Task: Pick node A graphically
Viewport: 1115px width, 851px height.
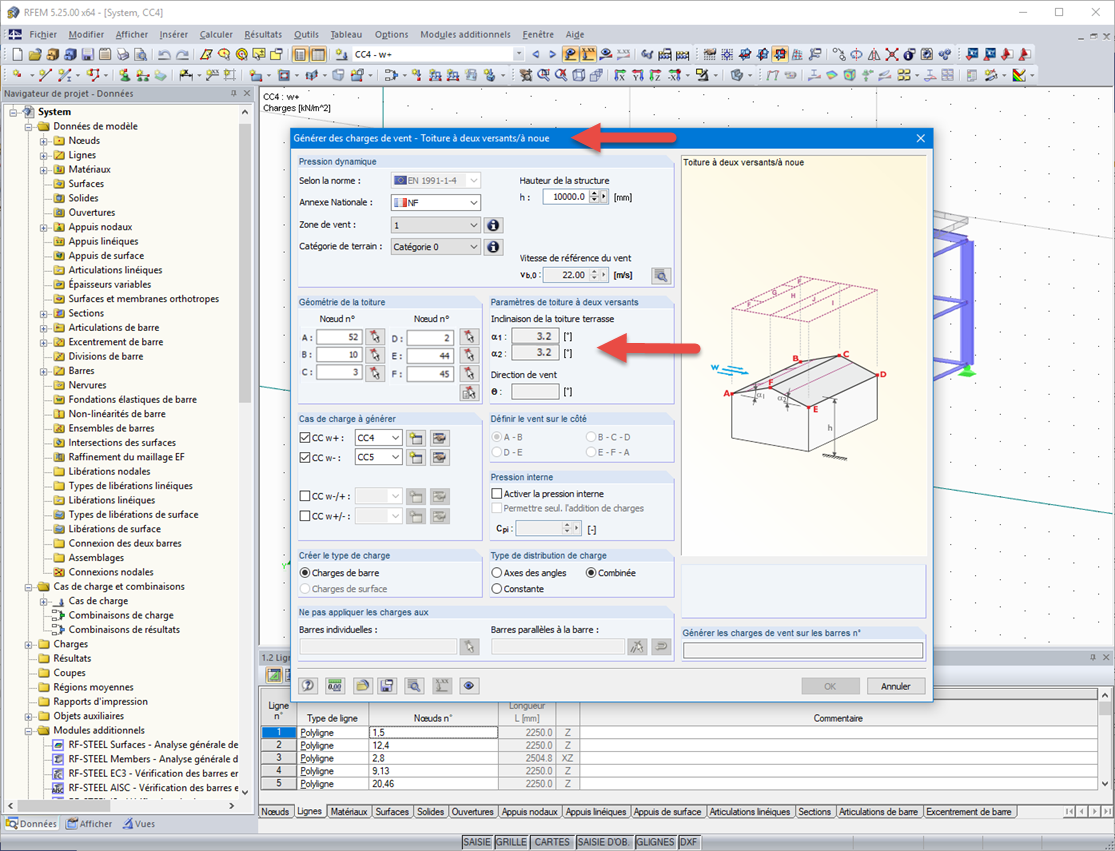Action: (x=375, y=337)
